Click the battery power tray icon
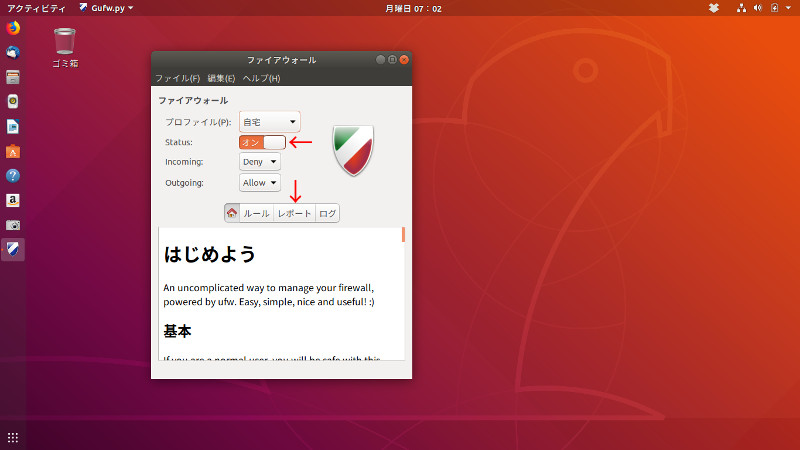 (774, 8)
